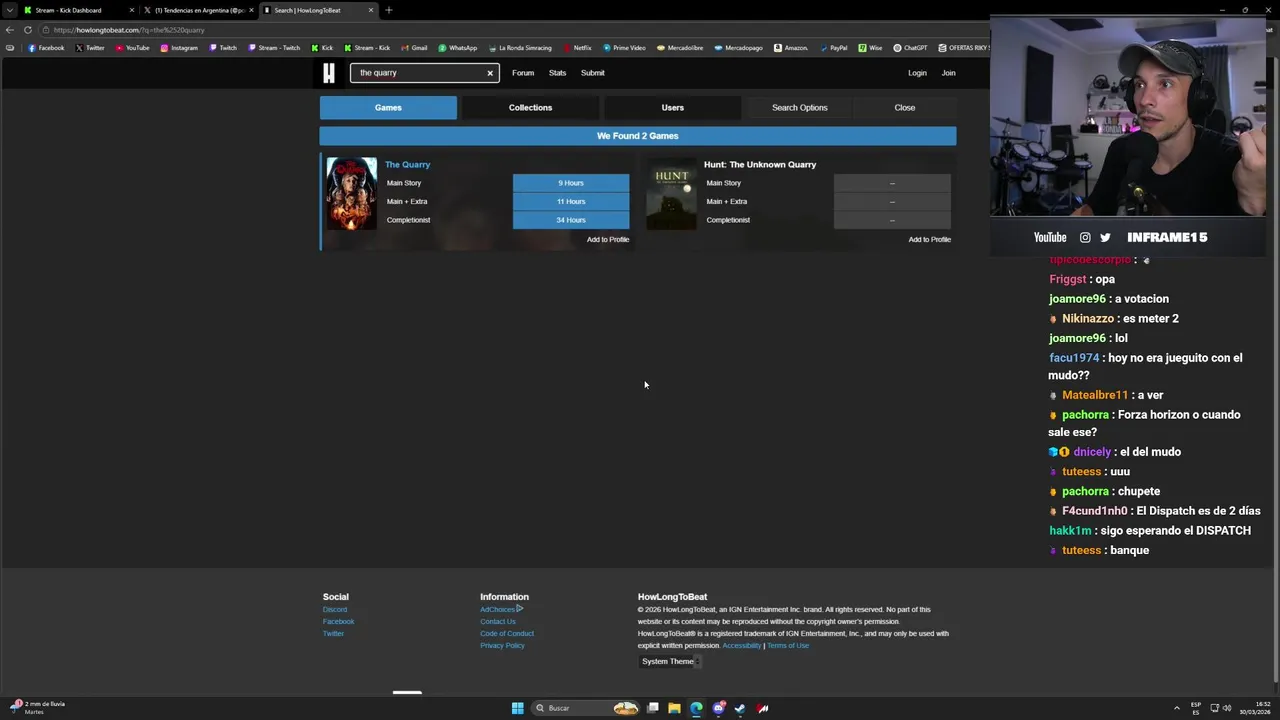Open the Privacy Policy footer link
1280x720 pixels.
pos(502,646)
